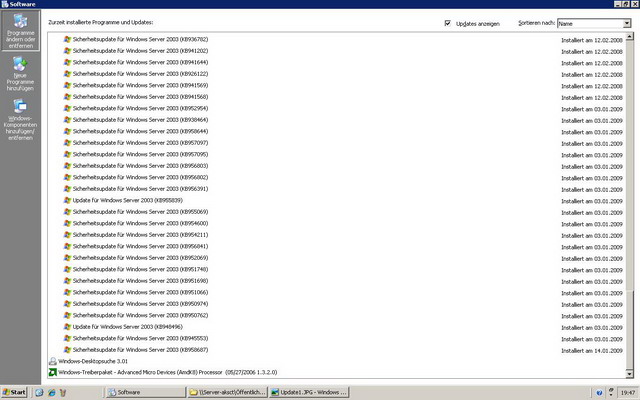Image resolution: width=640 pixels, height=400 pixels.
Task: Click the blue help icon in the system tray
Action: [x=599, y=393]
